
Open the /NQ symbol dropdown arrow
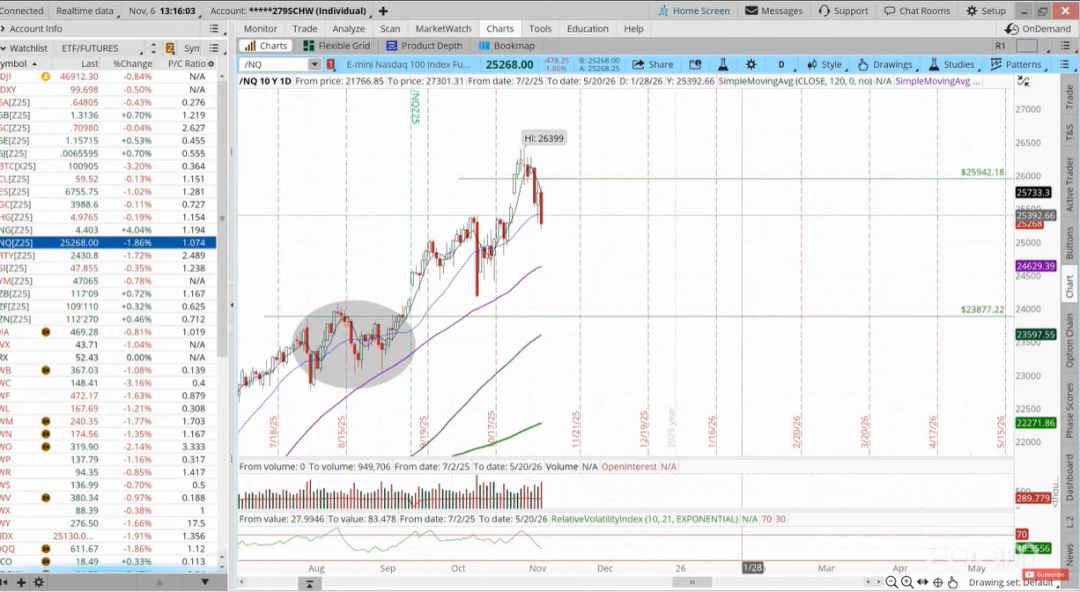click(315, 64)
